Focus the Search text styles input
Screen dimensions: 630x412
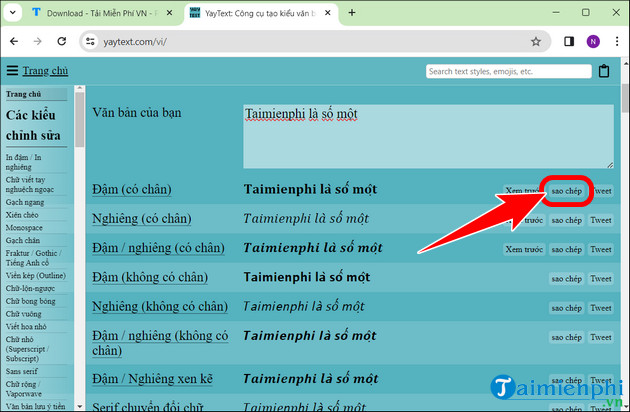tap(509, 72)
